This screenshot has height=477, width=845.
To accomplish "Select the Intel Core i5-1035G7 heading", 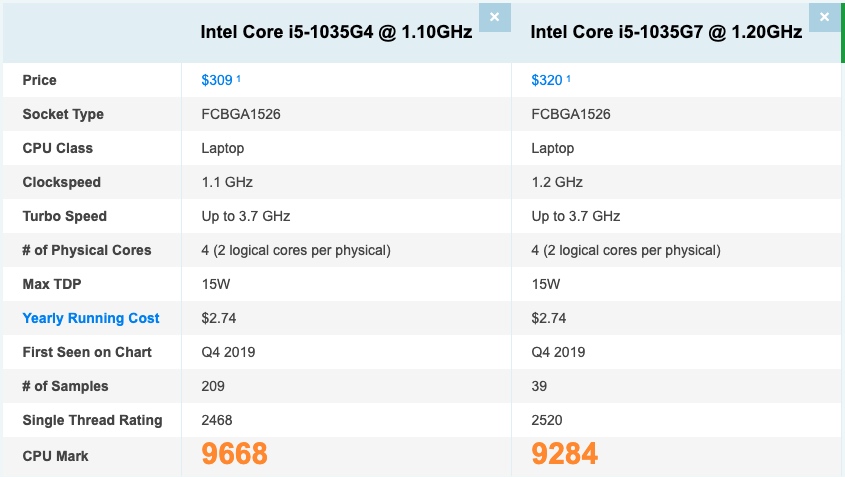I will point(666,32).
